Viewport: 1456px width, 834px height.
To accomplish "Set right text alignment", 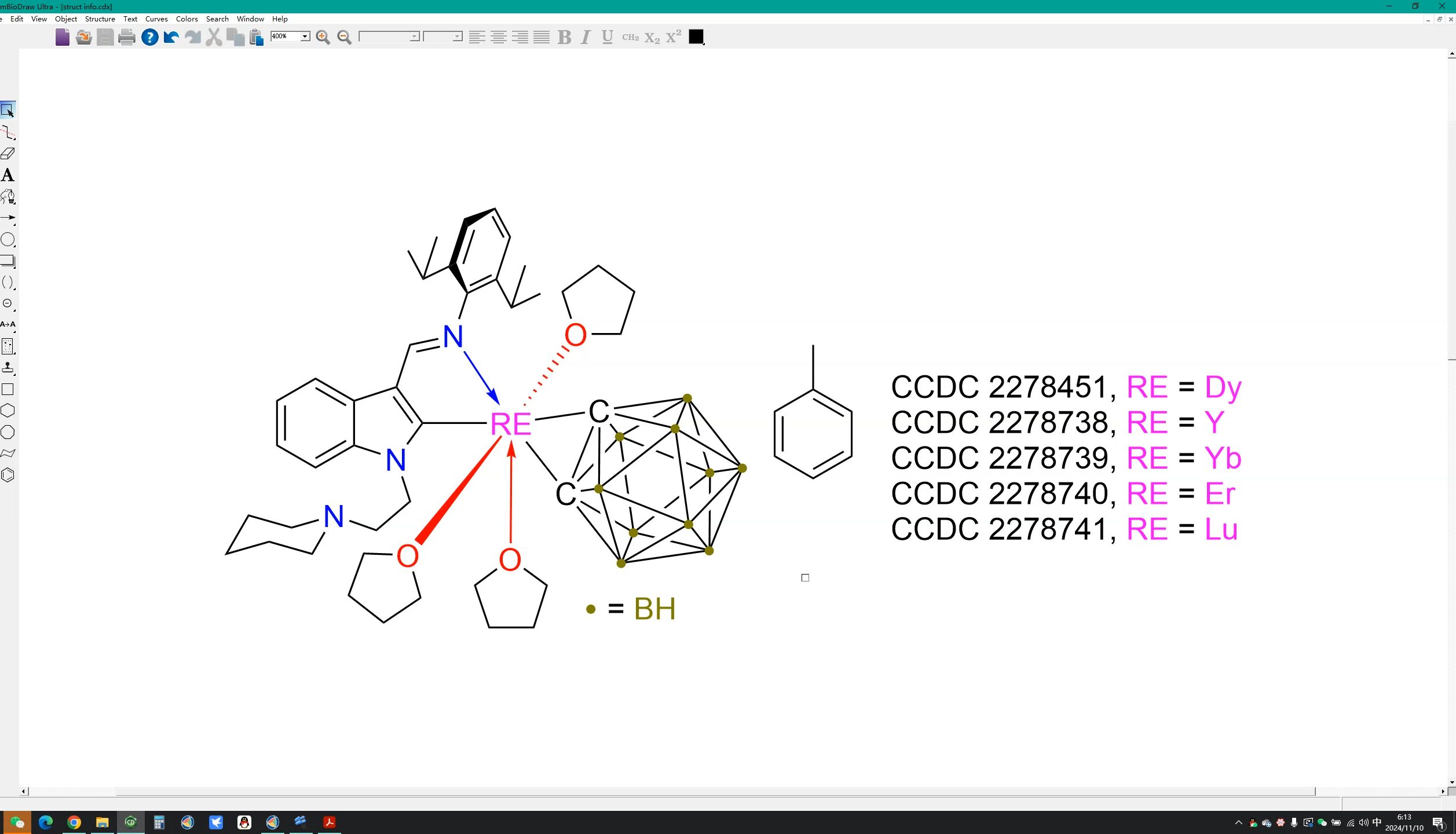I will [x=520, y=37].
